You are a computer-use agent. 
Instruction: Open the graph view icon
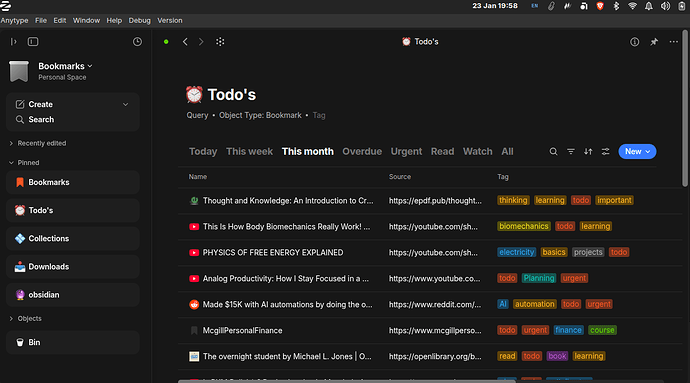[220, 41]
